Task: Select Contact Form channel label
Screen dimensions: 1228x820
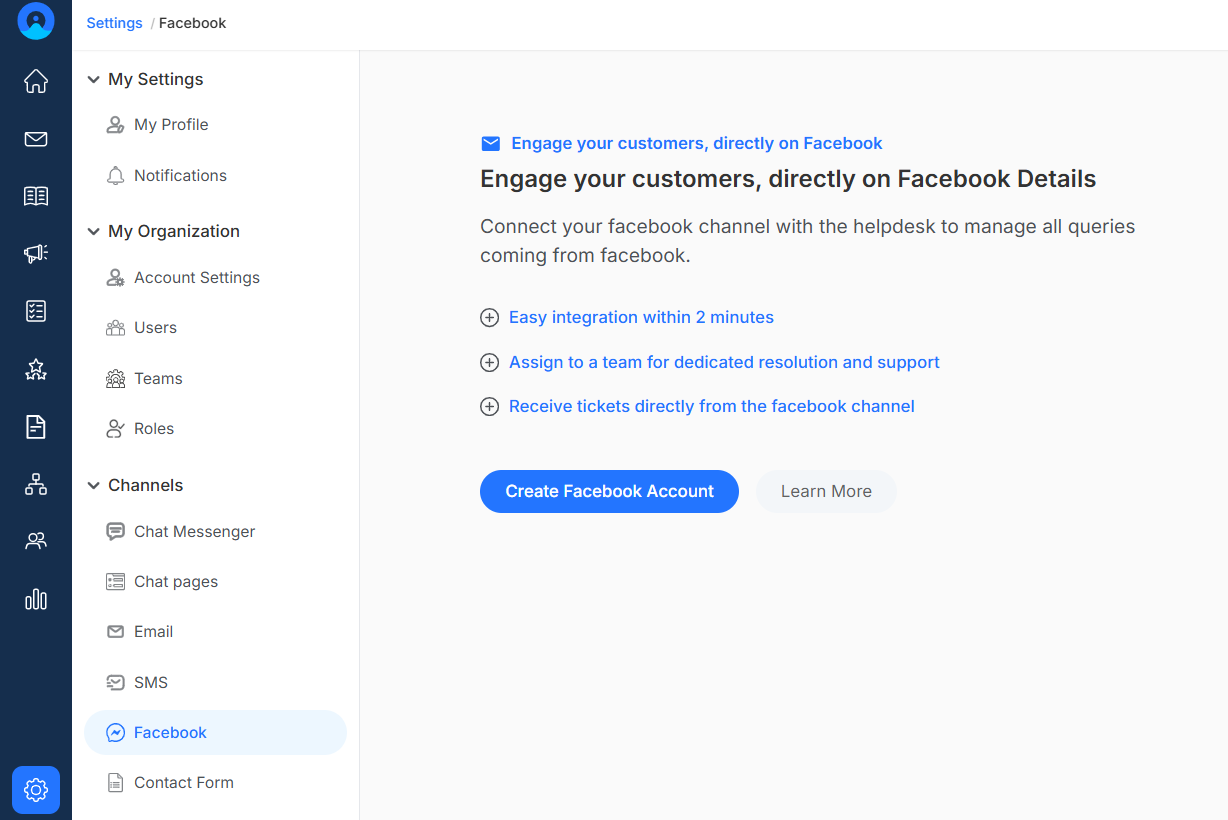Action: click(184, 783)
